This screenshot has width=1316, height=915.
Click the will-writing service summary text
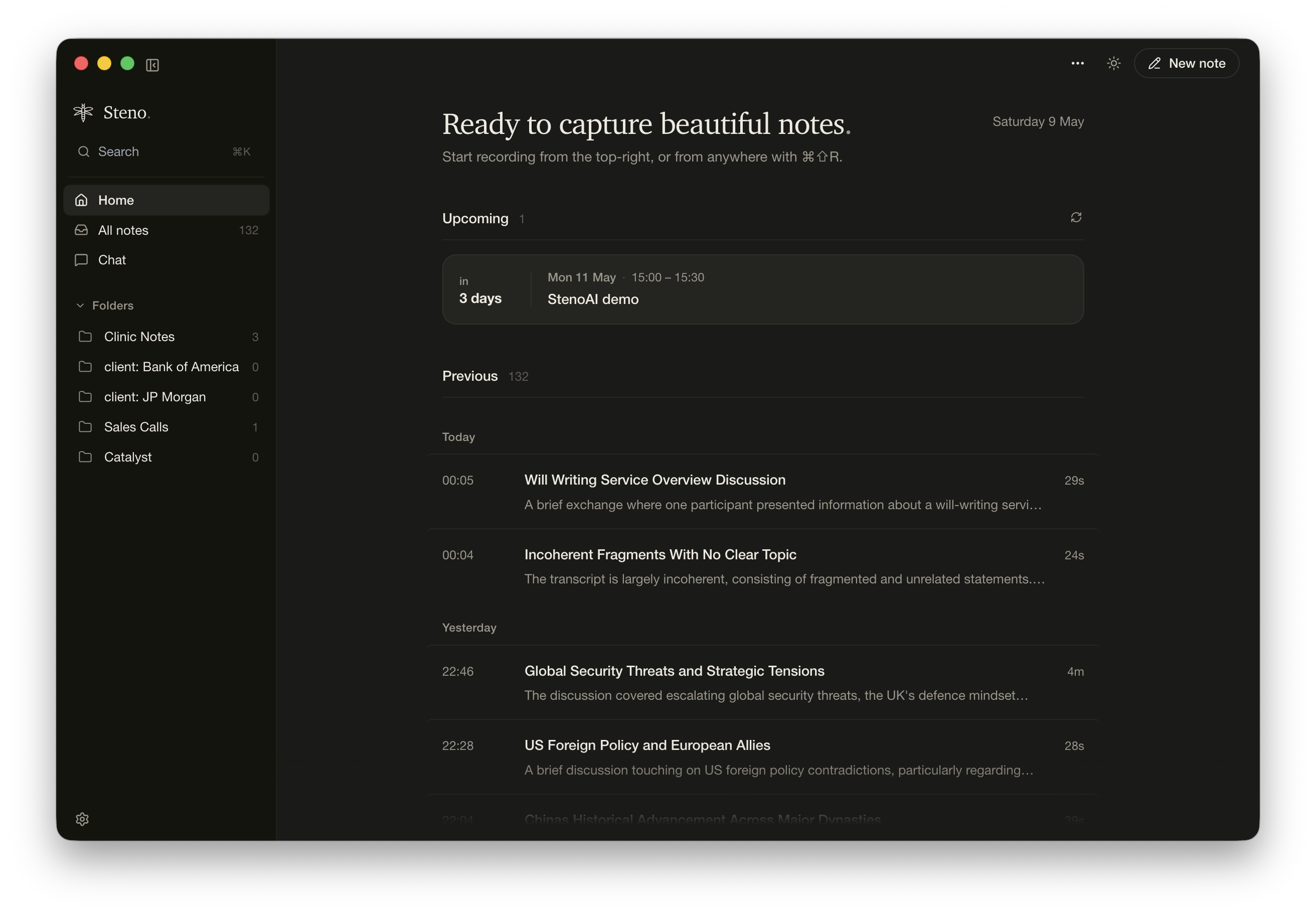[x=783, y=505]
